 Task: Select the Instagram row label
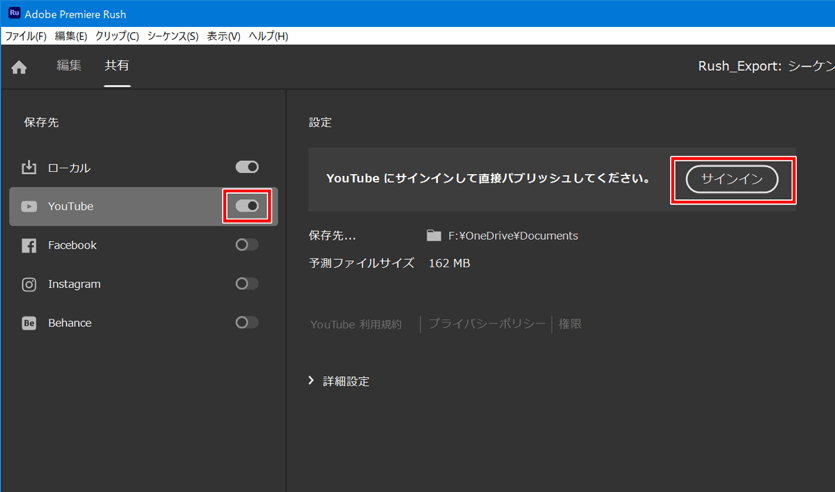click(x=74, y=284)
